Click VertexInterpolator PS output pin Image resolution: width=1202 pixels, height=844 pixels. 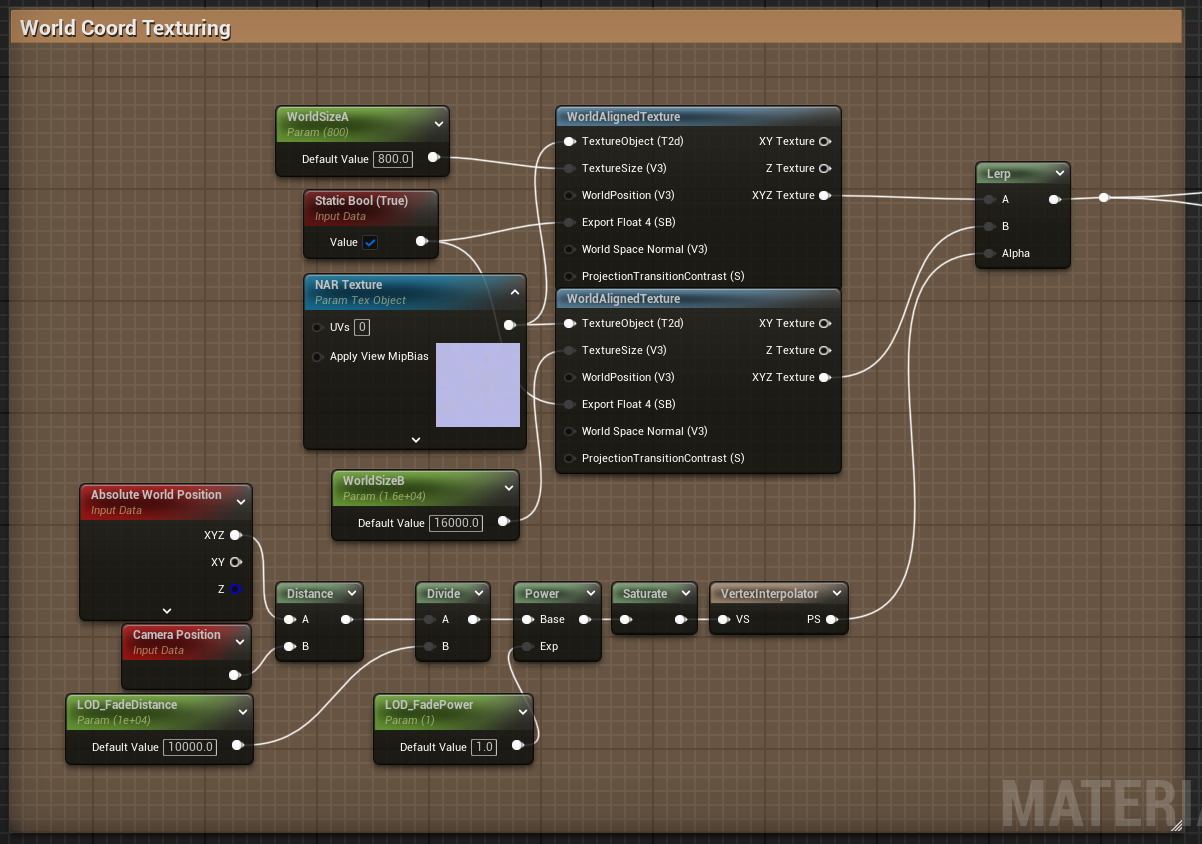[x=832, y=619]
